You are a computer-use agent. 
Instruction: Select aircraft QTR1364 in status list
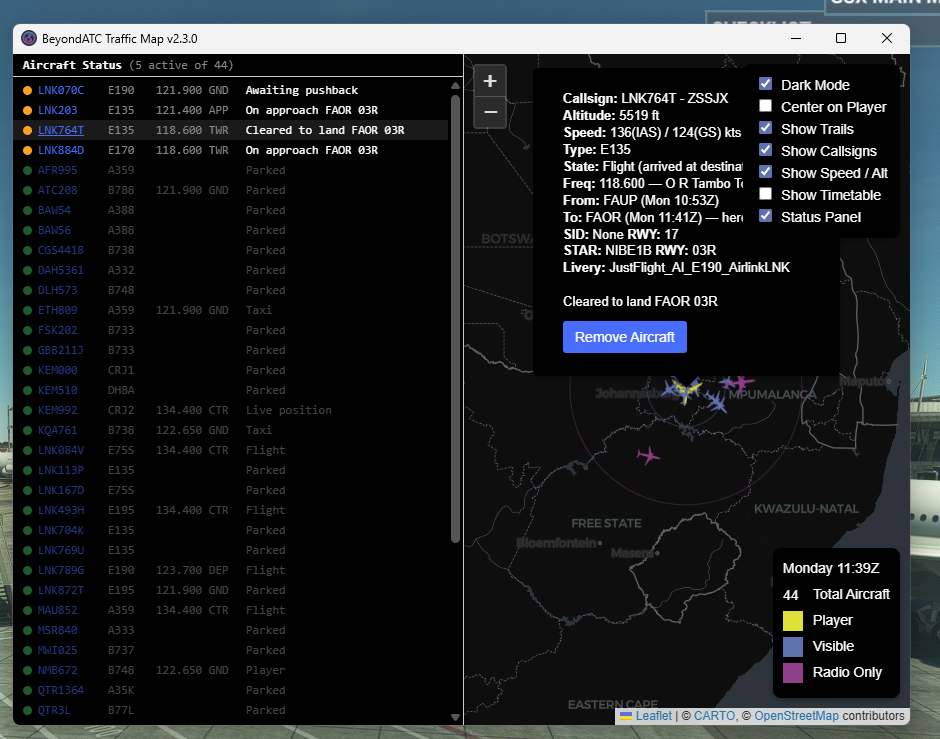61,690
